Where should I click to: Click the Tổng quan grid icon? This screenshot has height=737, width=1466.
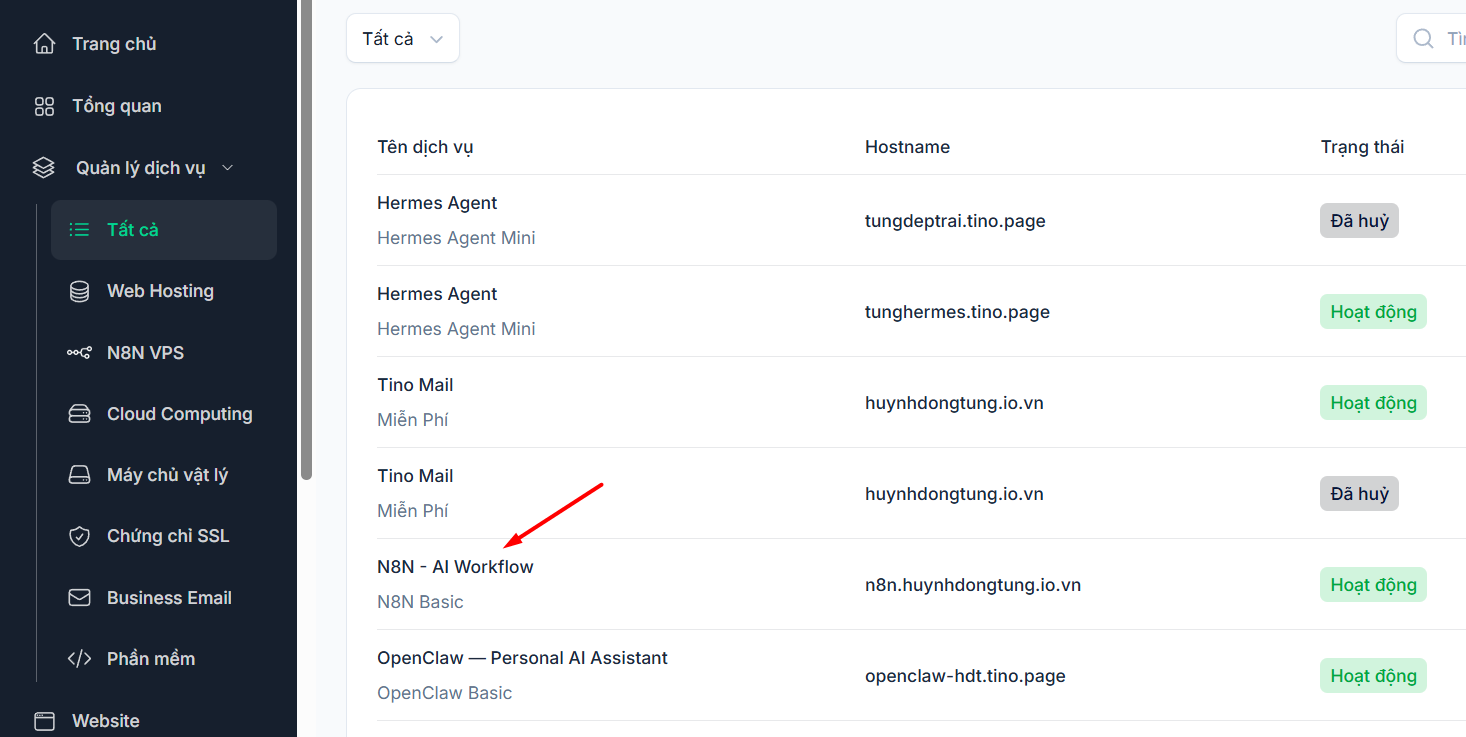point(44,106)
